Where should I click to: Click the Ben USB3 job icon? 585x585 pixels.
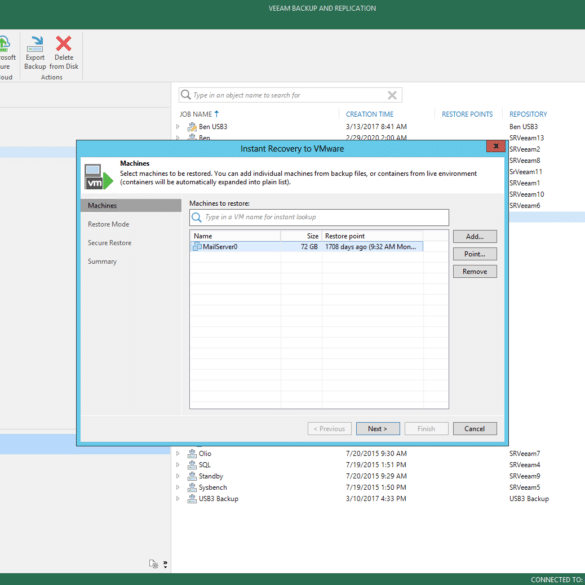pos(192,127)
